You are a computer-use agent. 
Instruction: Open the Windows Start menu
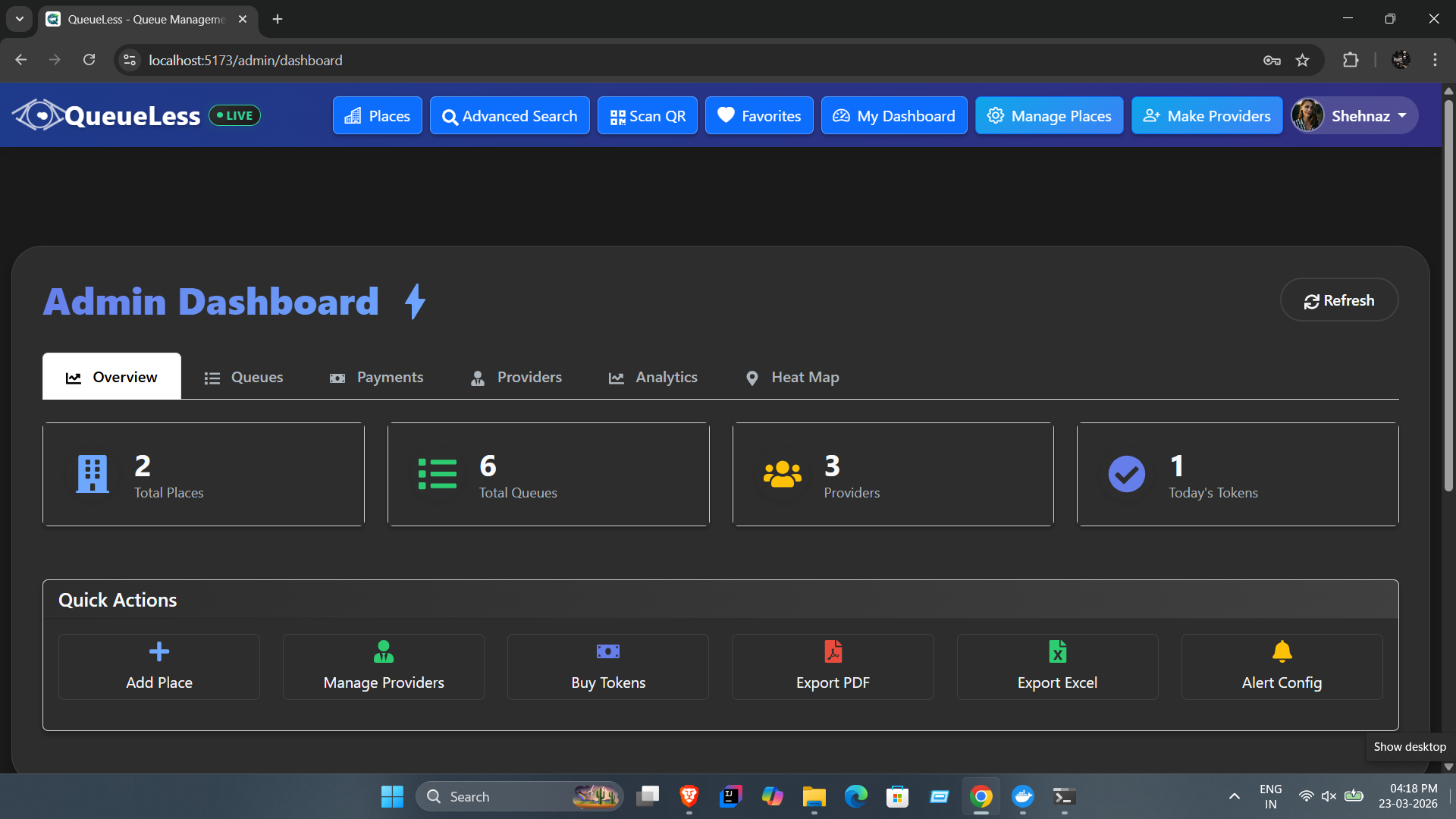pyautogui.click(x=392, y=796)
